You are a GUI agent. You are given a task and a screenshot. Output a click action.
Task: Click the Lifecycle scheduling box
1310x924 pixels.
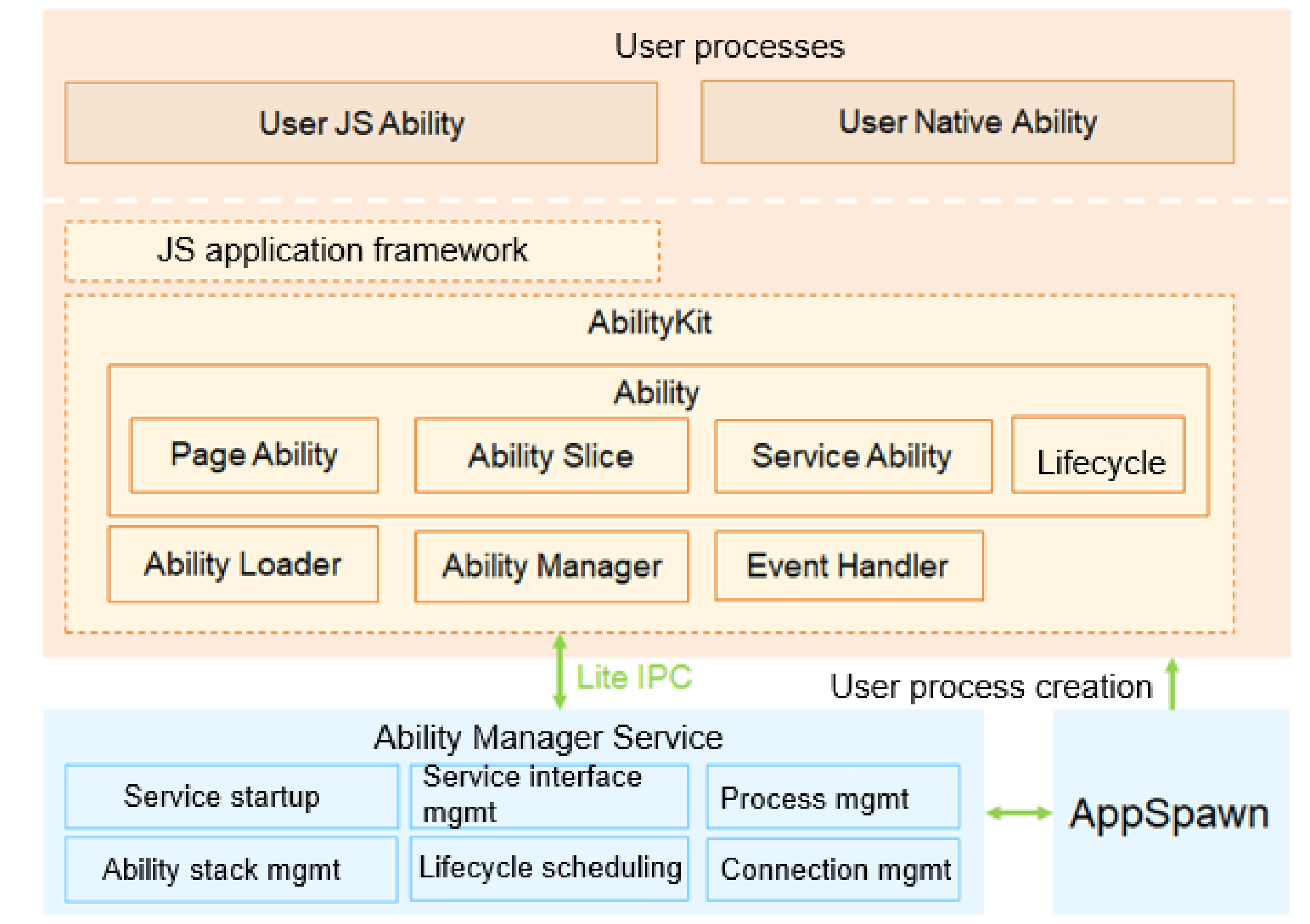(x=549, y=868)
